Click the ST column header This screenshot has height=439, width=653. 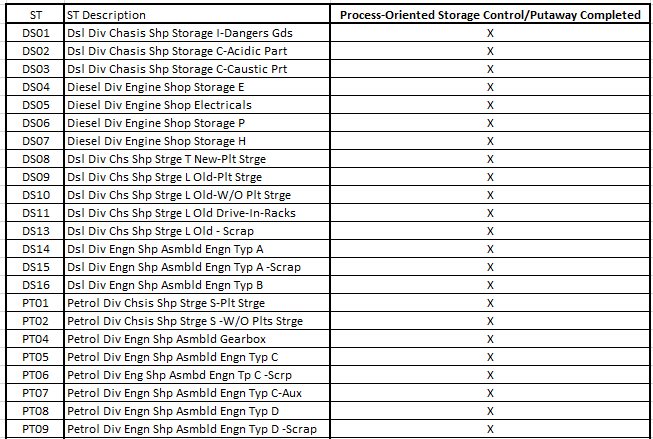[x=35, y=15]
